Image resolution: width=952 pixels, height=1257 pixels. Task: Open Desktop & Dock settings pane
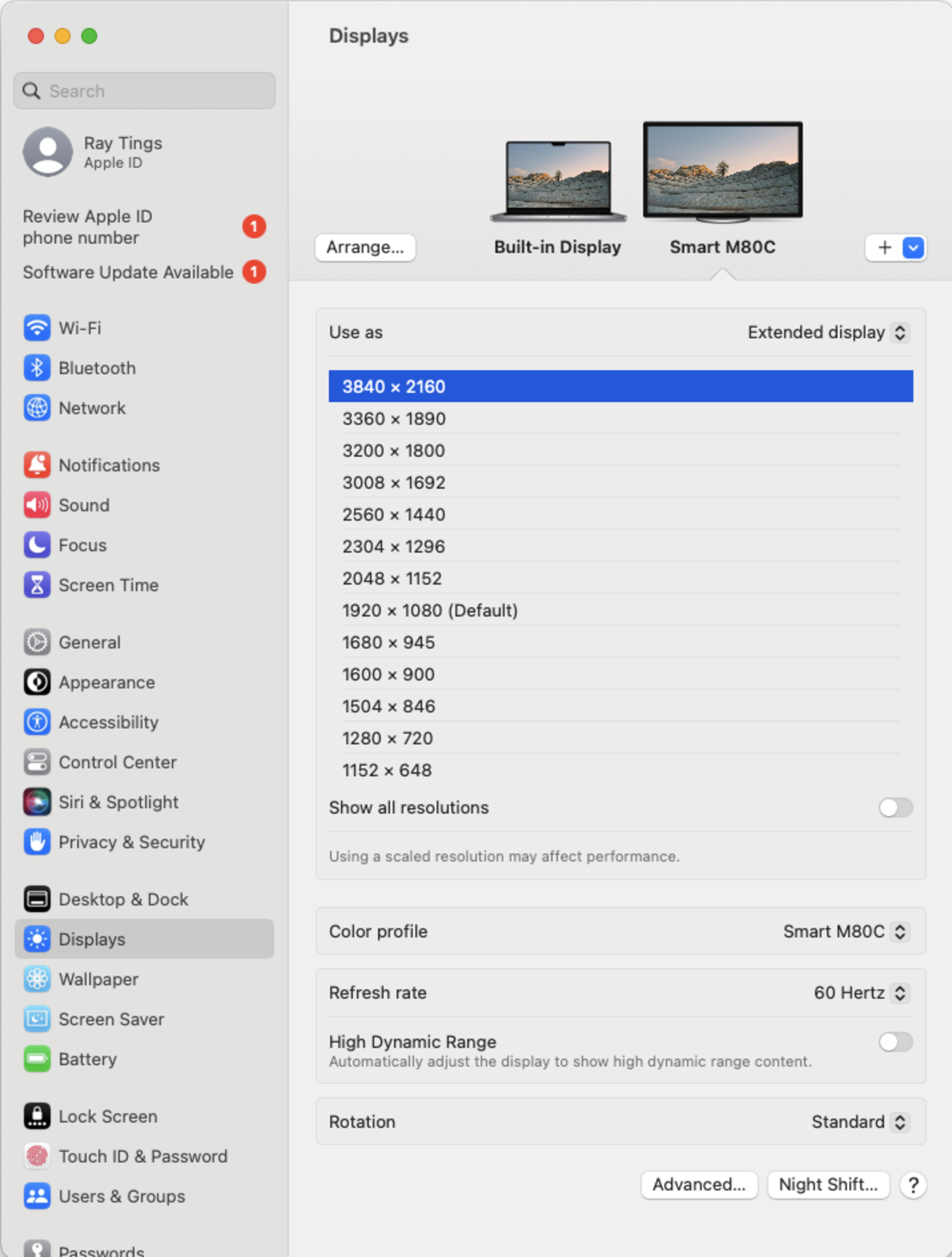pos(123,899)
